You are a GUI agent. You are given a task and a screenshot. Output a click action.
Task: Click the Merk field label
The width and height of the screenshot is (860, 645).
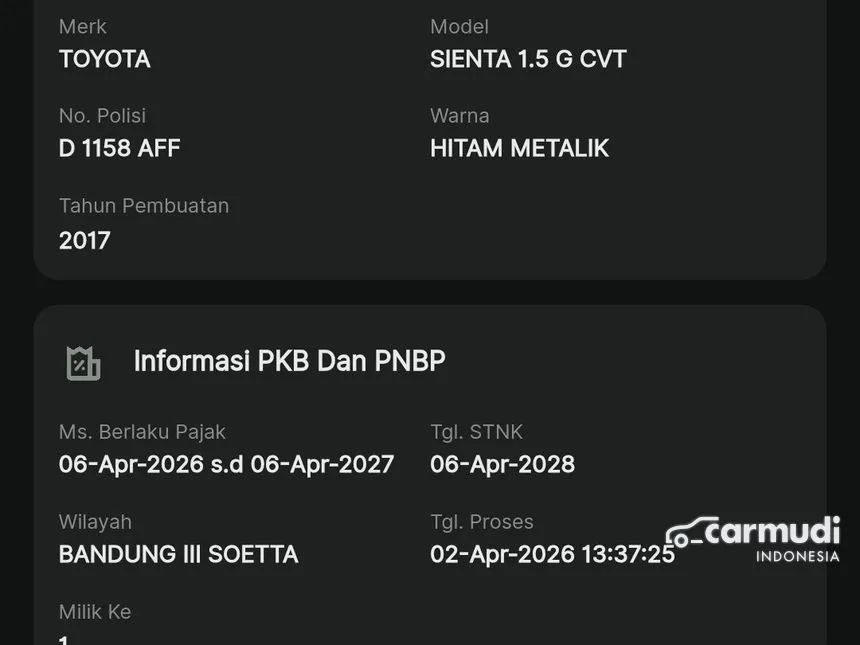click(82, 27)
